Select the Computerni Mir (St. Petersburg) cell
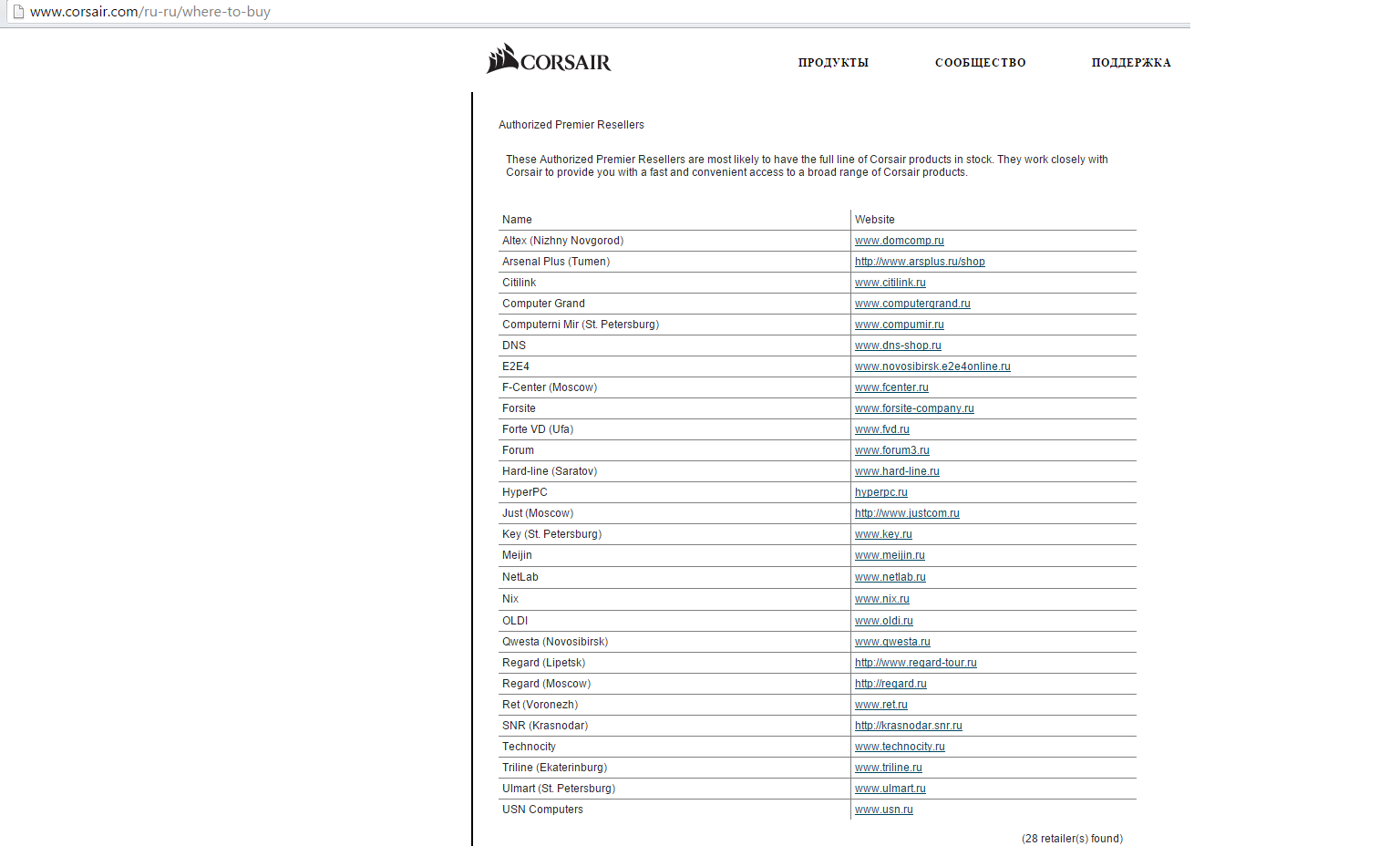This screenshot has height=846, width=1400. tap(674, 325)
